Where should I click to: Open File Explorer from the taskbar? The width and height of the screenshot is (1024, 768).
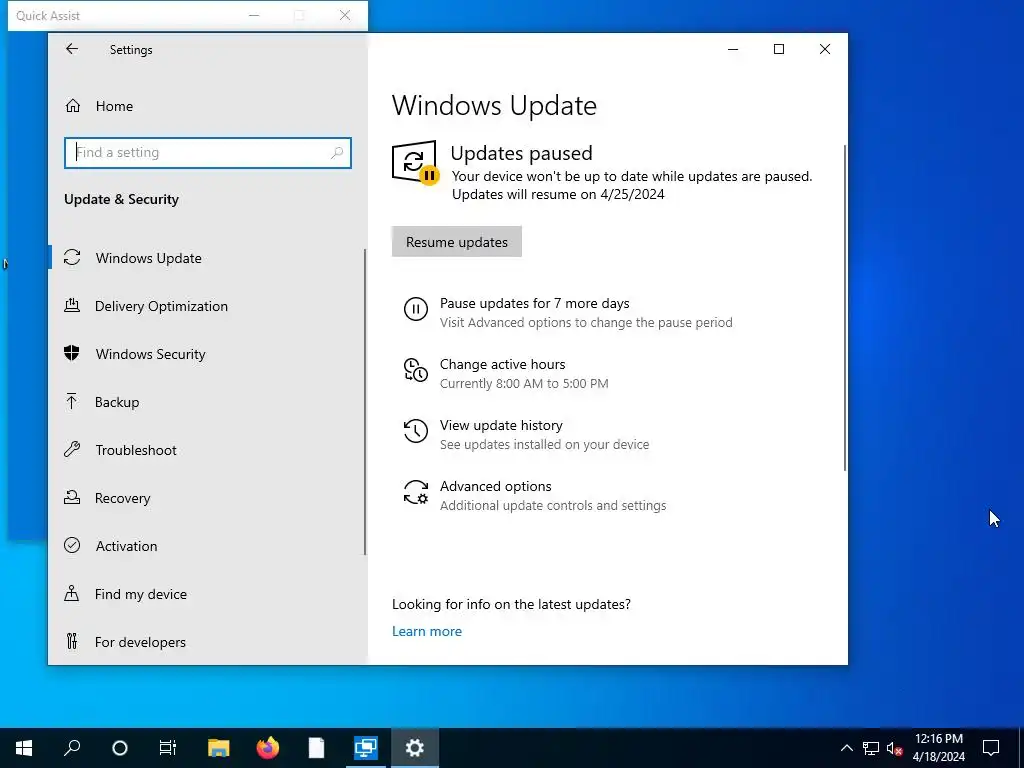[219, 748]
